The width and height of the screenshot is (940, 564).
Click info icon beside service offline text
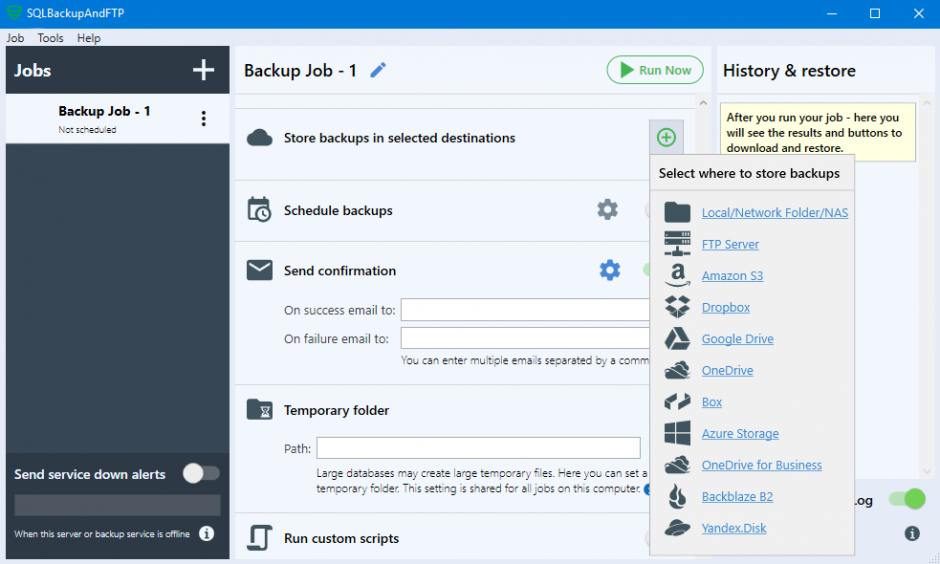point(206,533)
